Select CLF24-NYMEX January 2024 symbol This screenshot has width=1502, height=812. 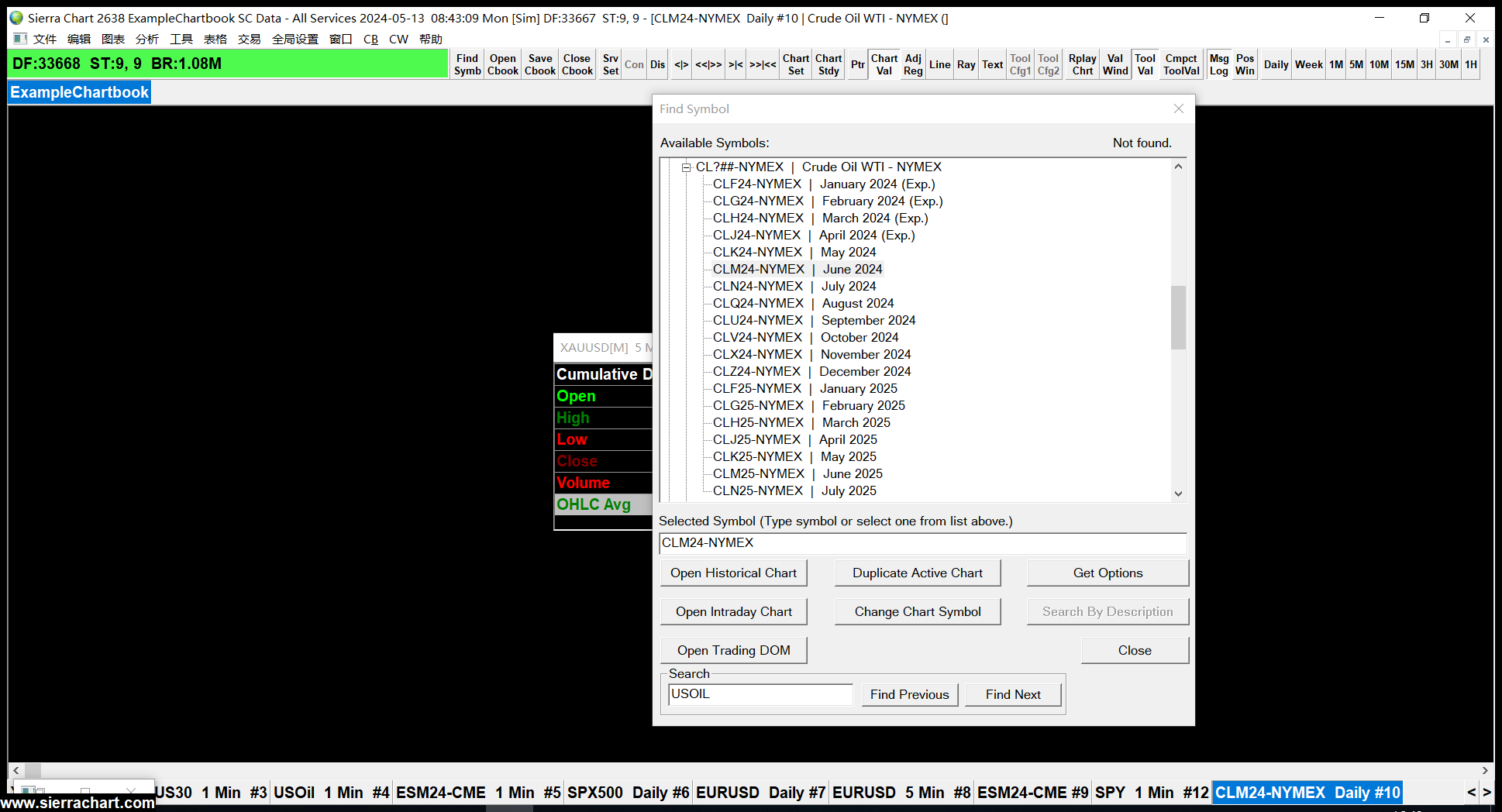[x=824, y=184]
